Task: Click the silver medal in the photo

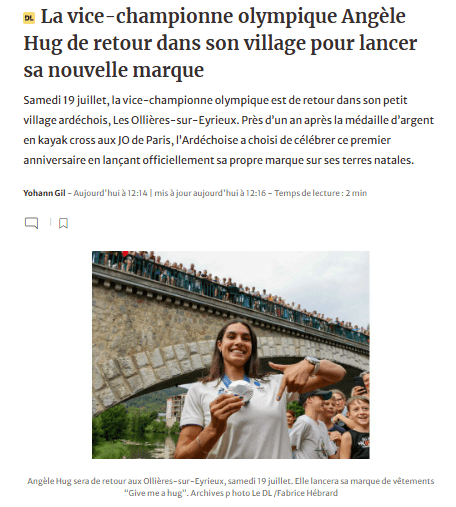Action: click(240, 391)
